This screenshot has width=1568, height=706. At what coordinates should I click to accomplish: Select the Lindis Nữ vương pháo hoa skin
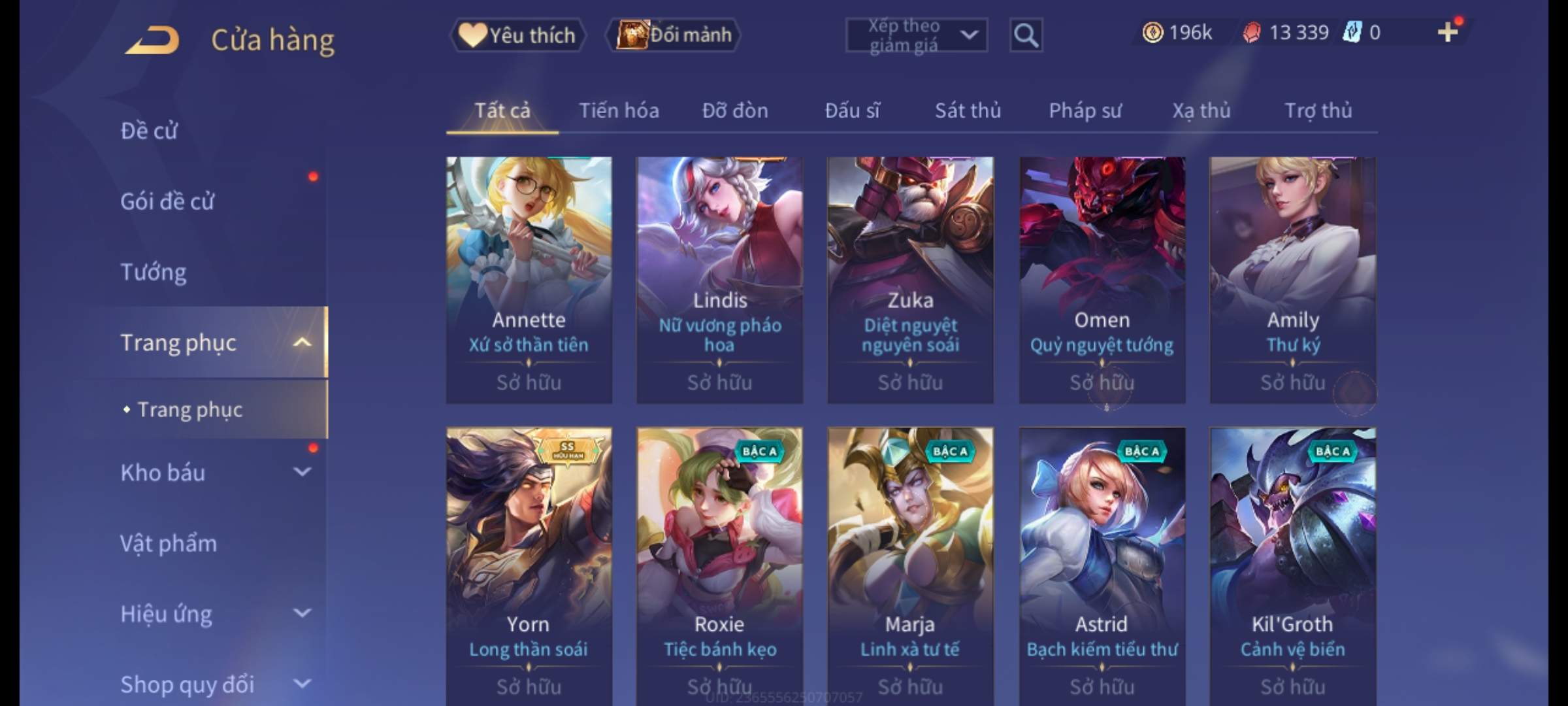(719, 280)
